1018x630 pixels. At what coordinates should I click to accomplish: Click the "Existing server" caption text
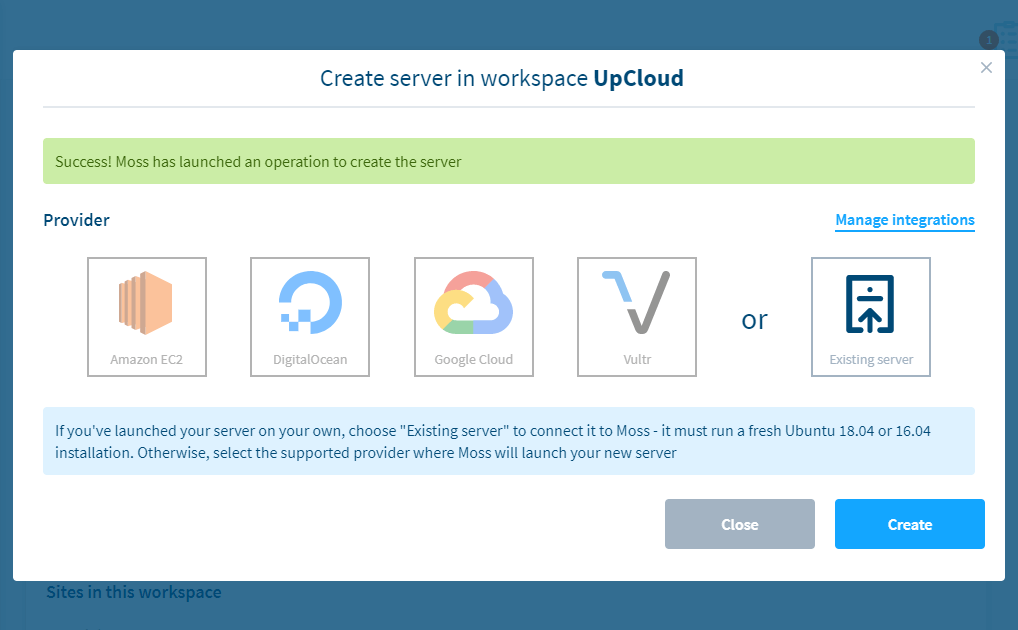[870, 359]
